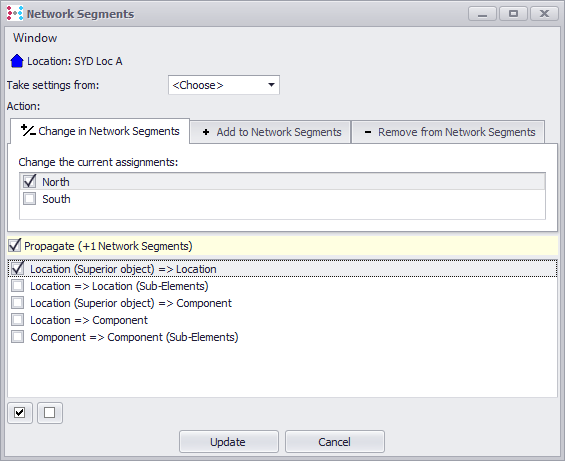Click the blue house location icon

pyautogui.click(x=17, y=61)
